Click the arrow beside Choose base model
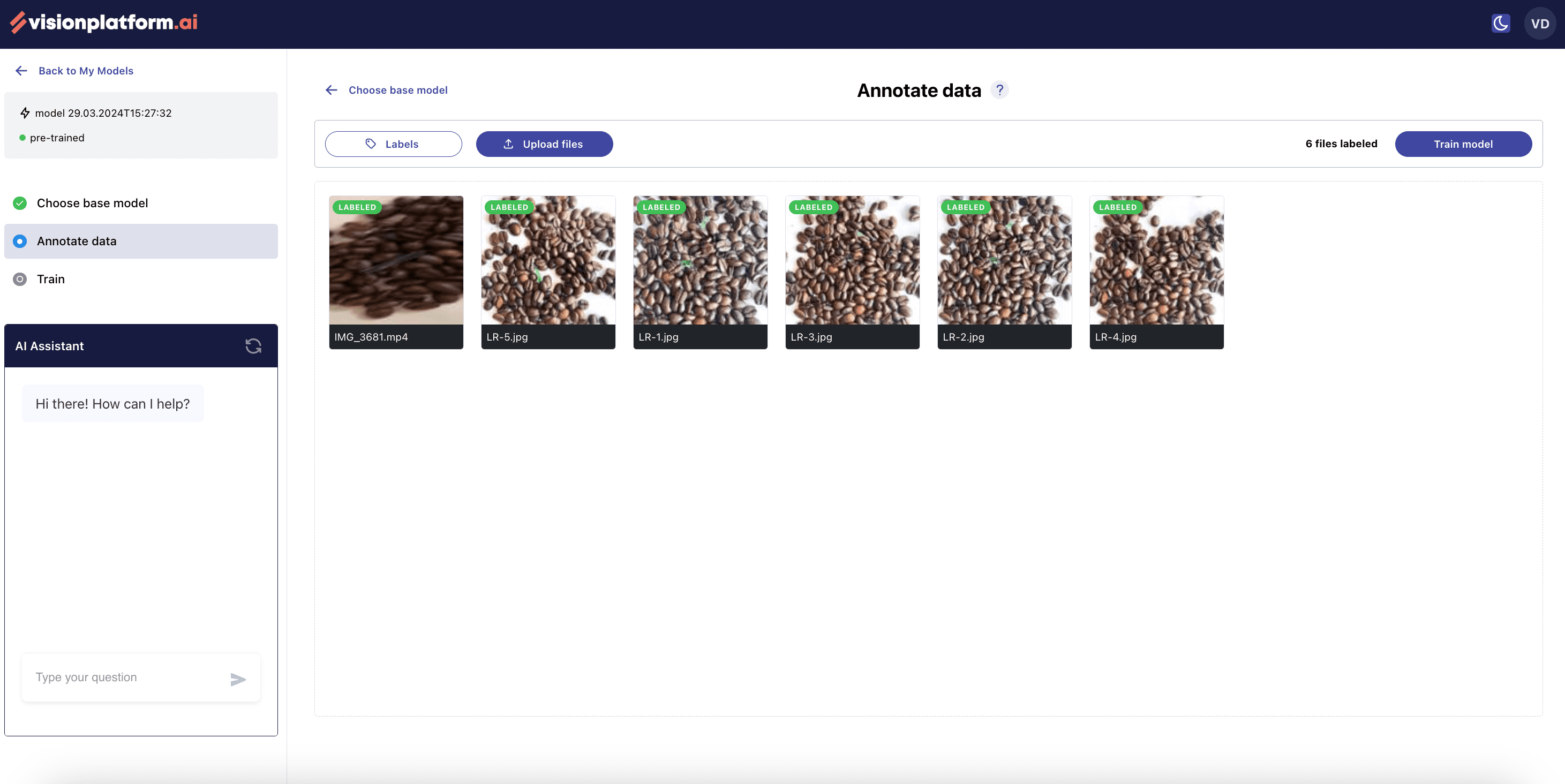 pyautogui.click(x=331, y=90)
